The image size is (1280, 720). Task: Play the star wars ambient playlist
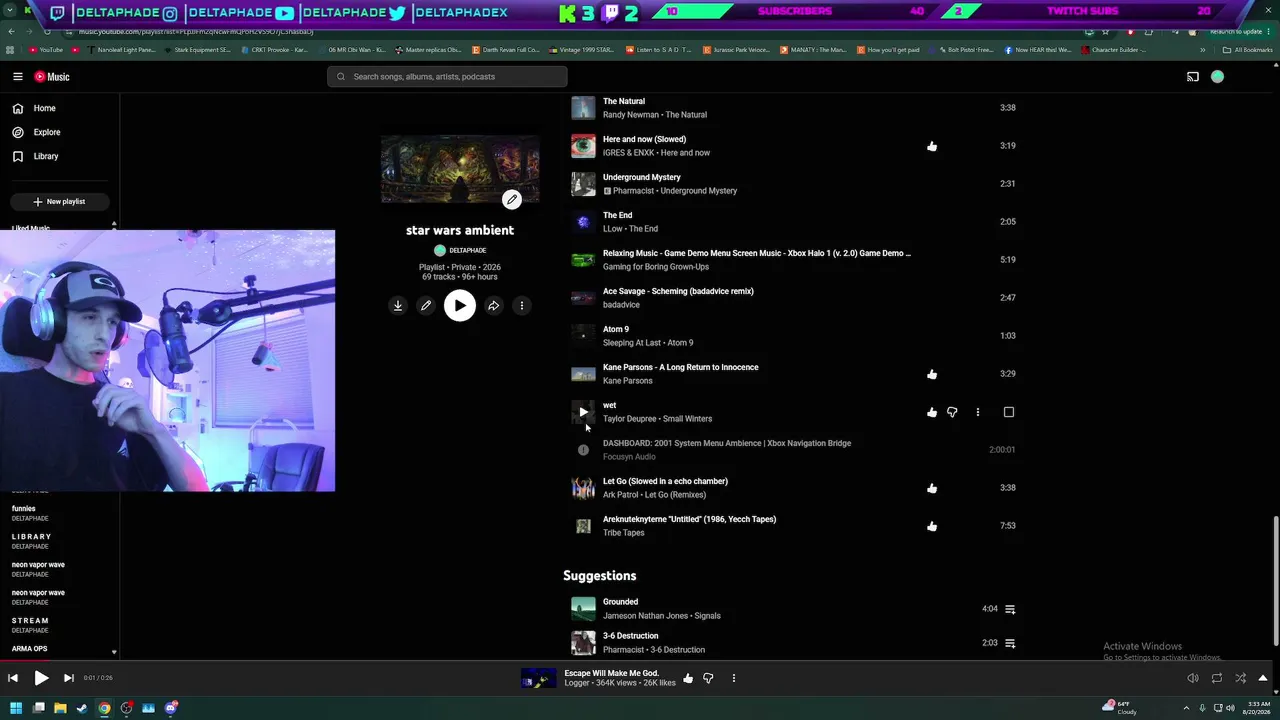[x=460, y=306]
